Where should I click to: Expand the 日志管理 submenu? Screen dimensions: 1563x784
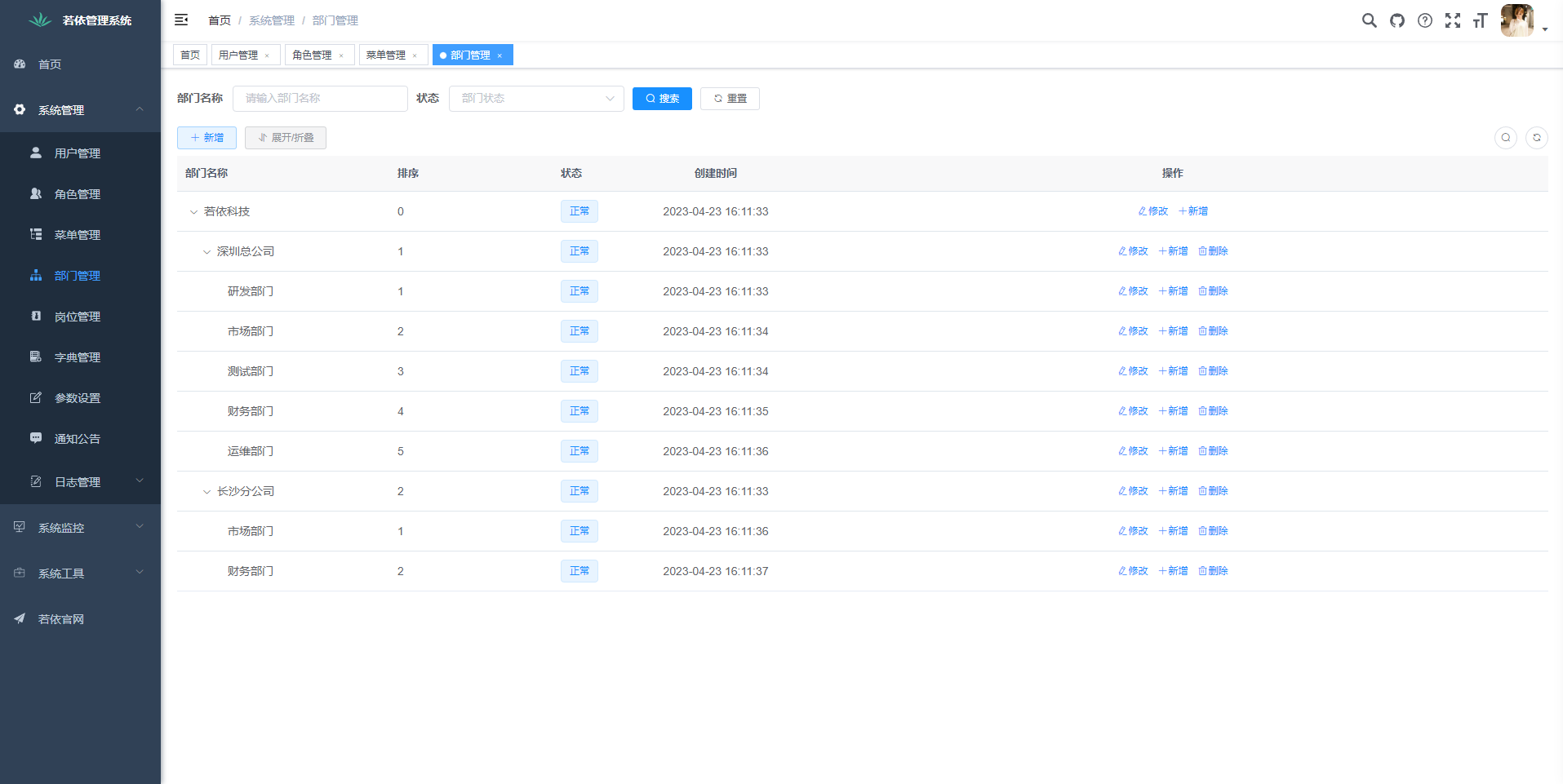click(80, 482)
